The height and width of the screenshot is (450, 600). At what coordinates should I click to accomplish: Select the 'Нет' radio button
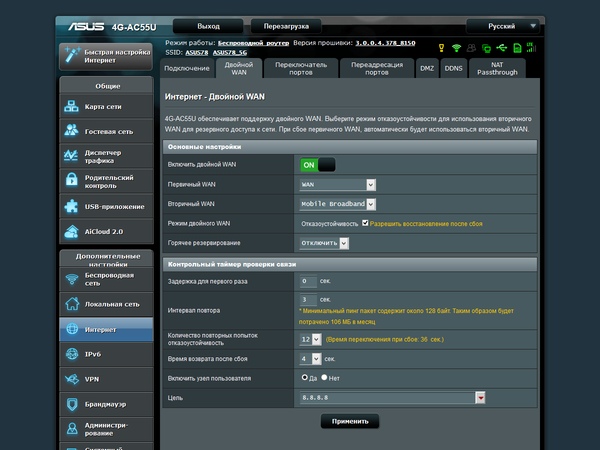(x=322, y=378)
